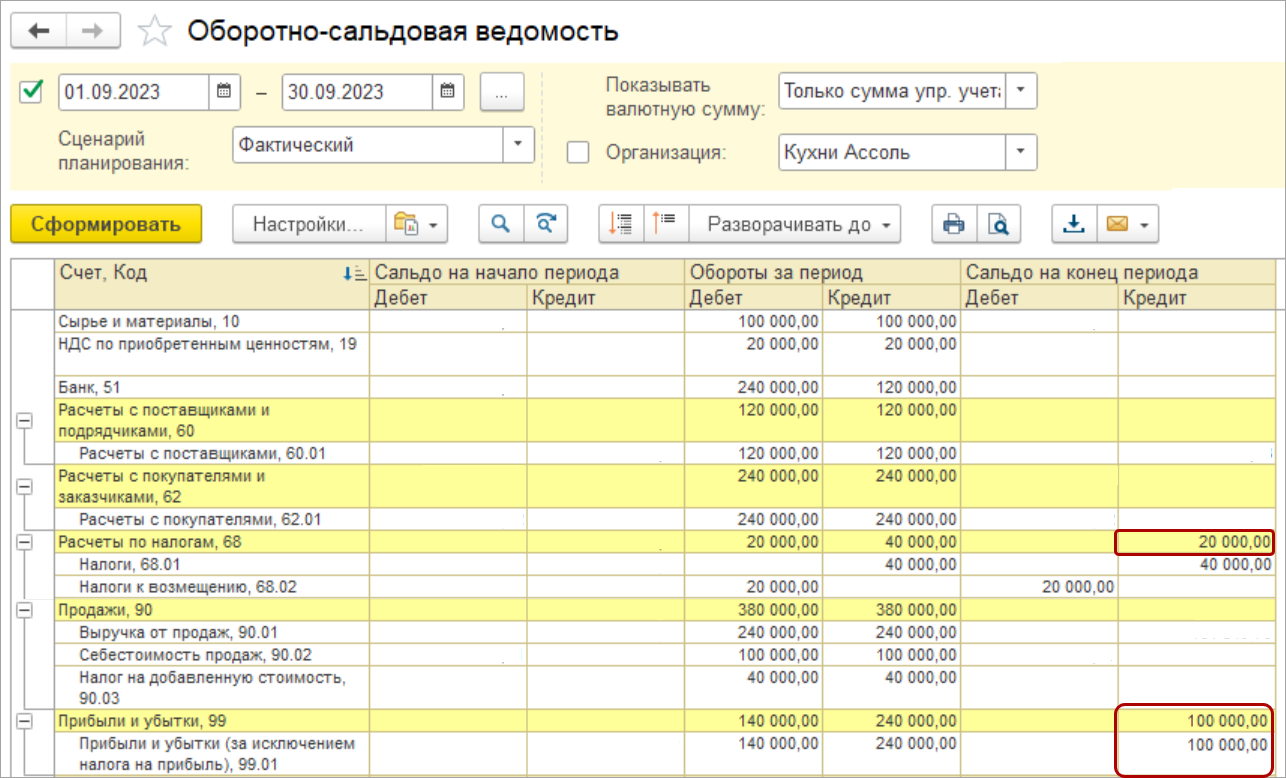Expand all groups icon
This screenshot has height=778, width=1286.
(665, 224)
